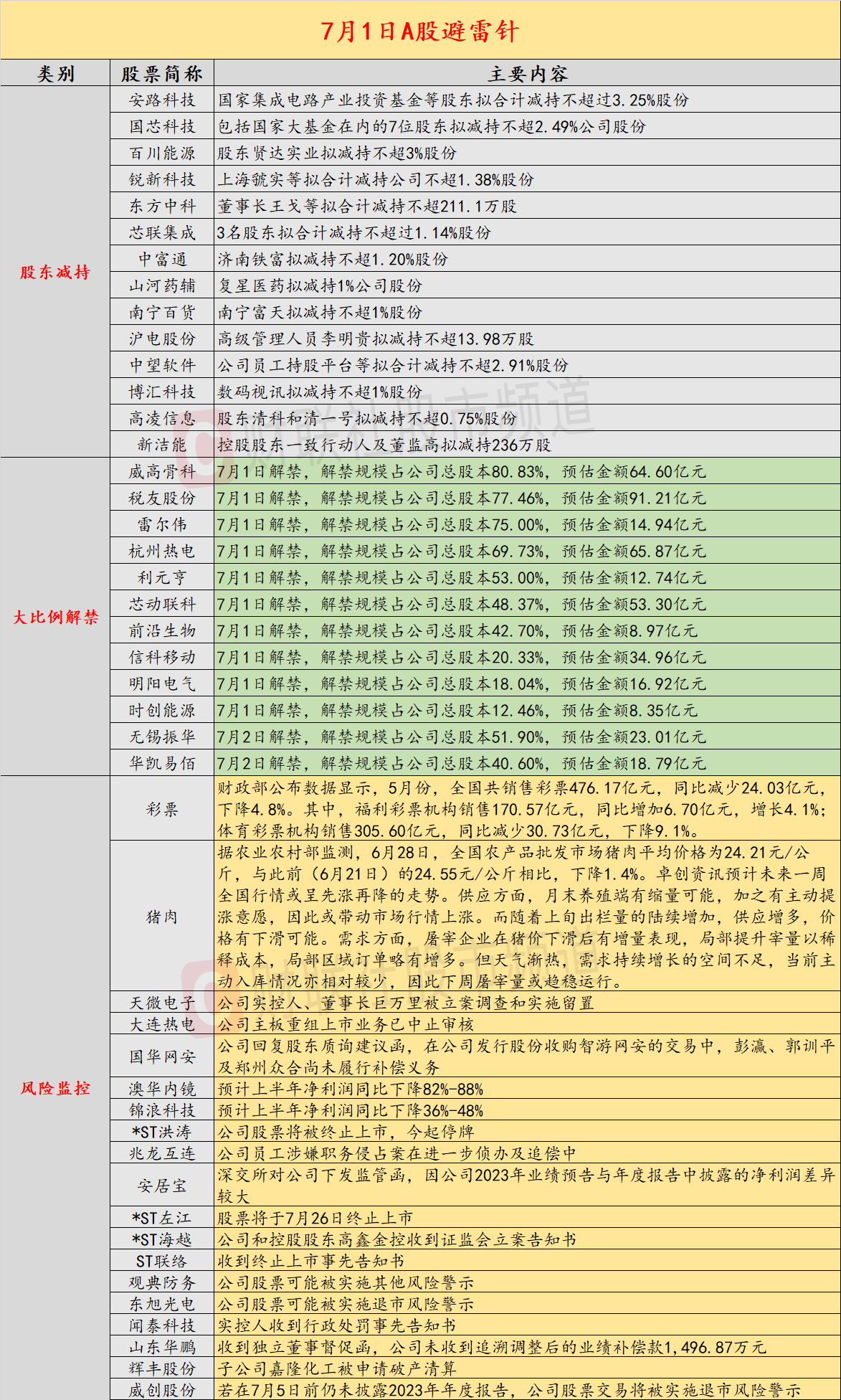Select stock name 安居宝
Viewport: 841px width, 1400px height.
(x=162, y=1186)
